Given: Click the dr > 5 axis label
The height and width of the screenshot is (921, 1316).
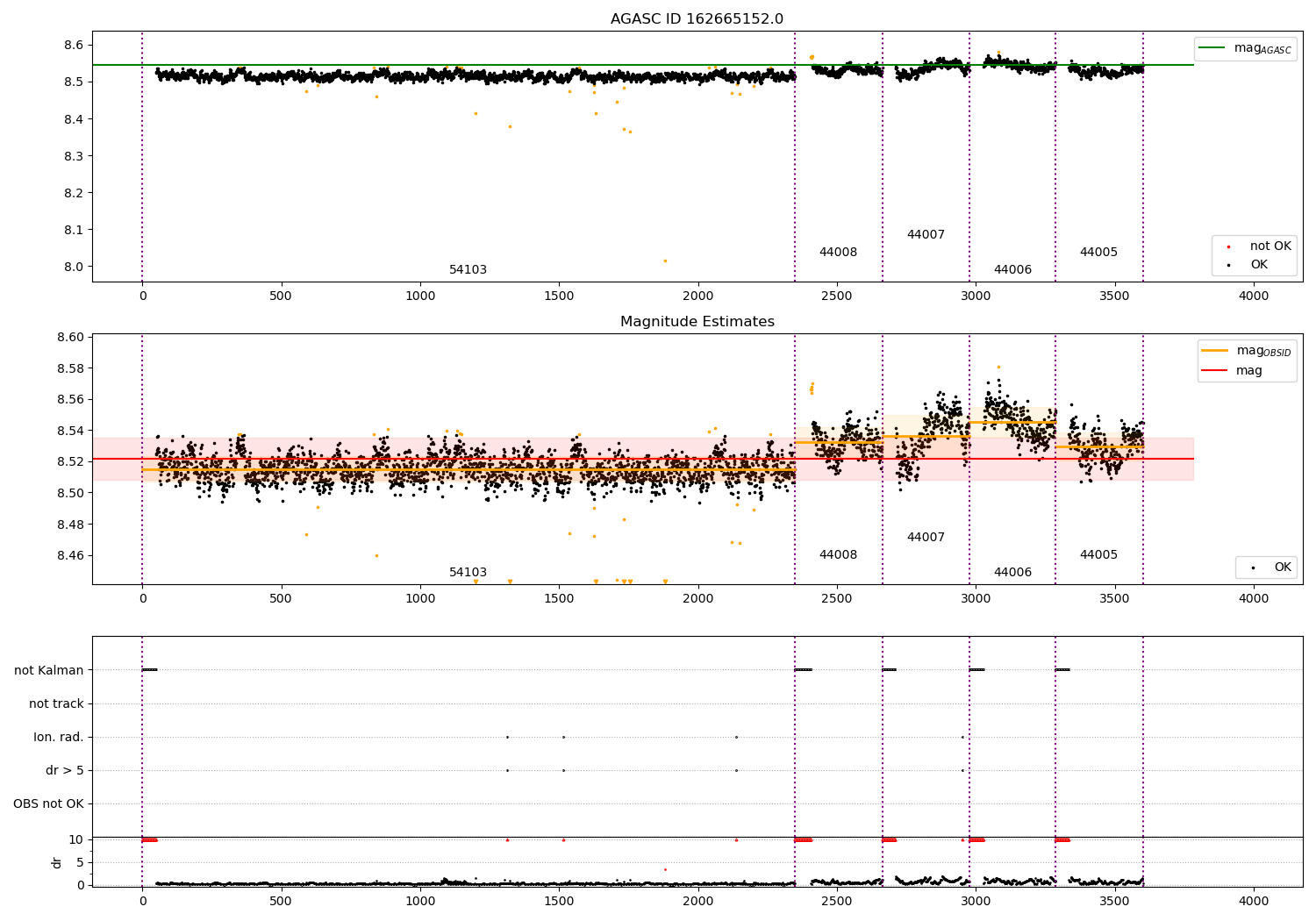Looking at the screenshot, I should [65, 770].
